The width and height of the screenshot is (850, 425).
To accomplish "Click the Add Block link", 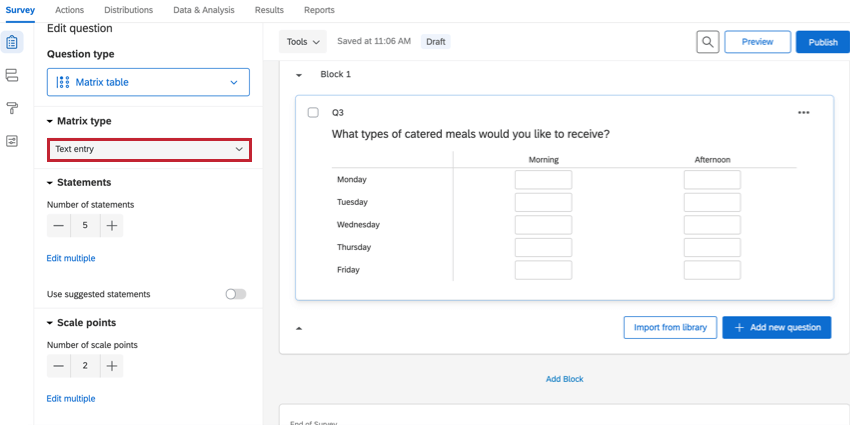I will coord(564,379).
